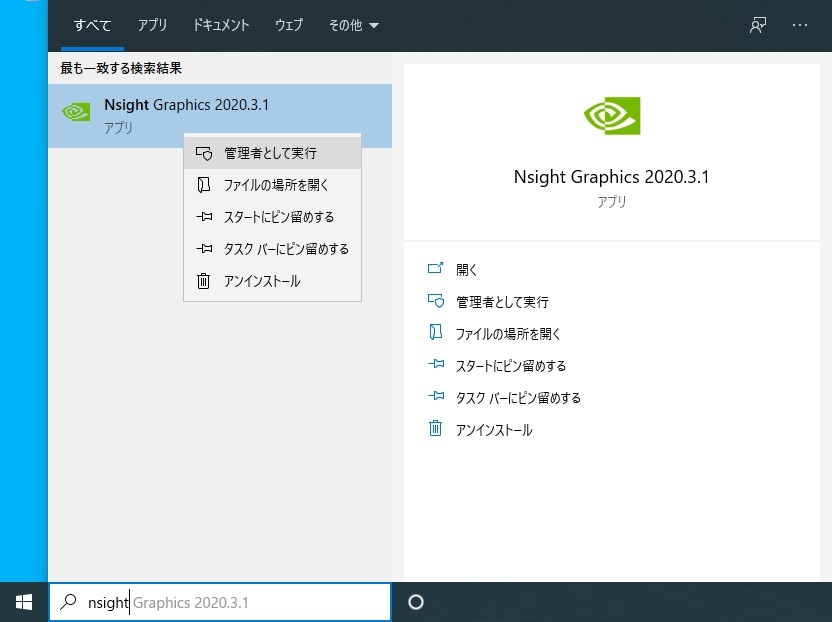Open Cortana circle icon on the taskbar
This screenshot has height=622, width=832.
pyautogui.click(x=416, y=602)
